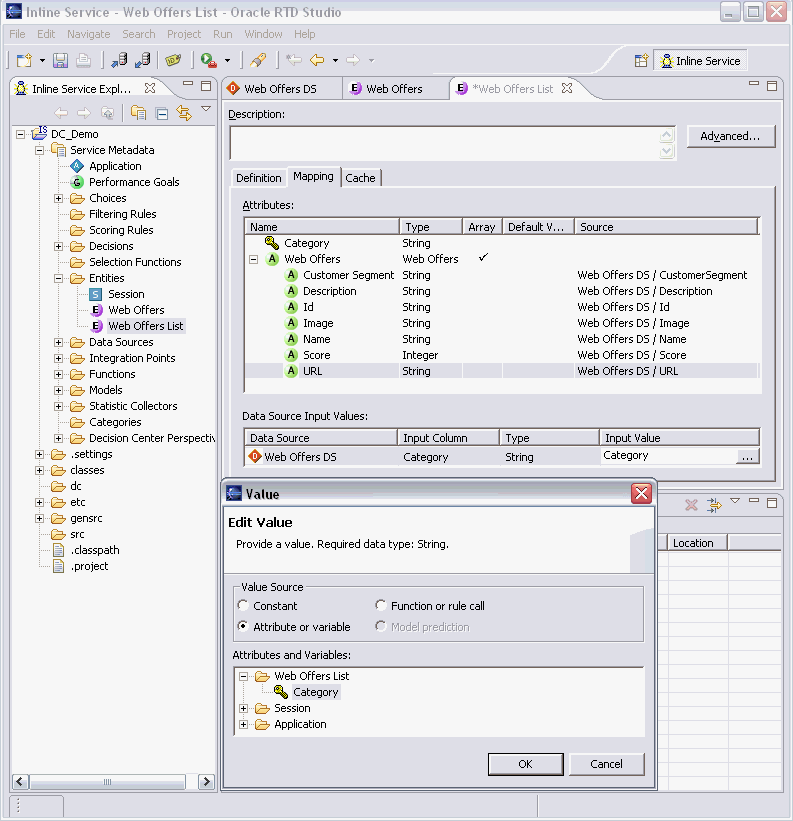Click the ticket toolbar icon
The image size is (793, 821).
173,60
